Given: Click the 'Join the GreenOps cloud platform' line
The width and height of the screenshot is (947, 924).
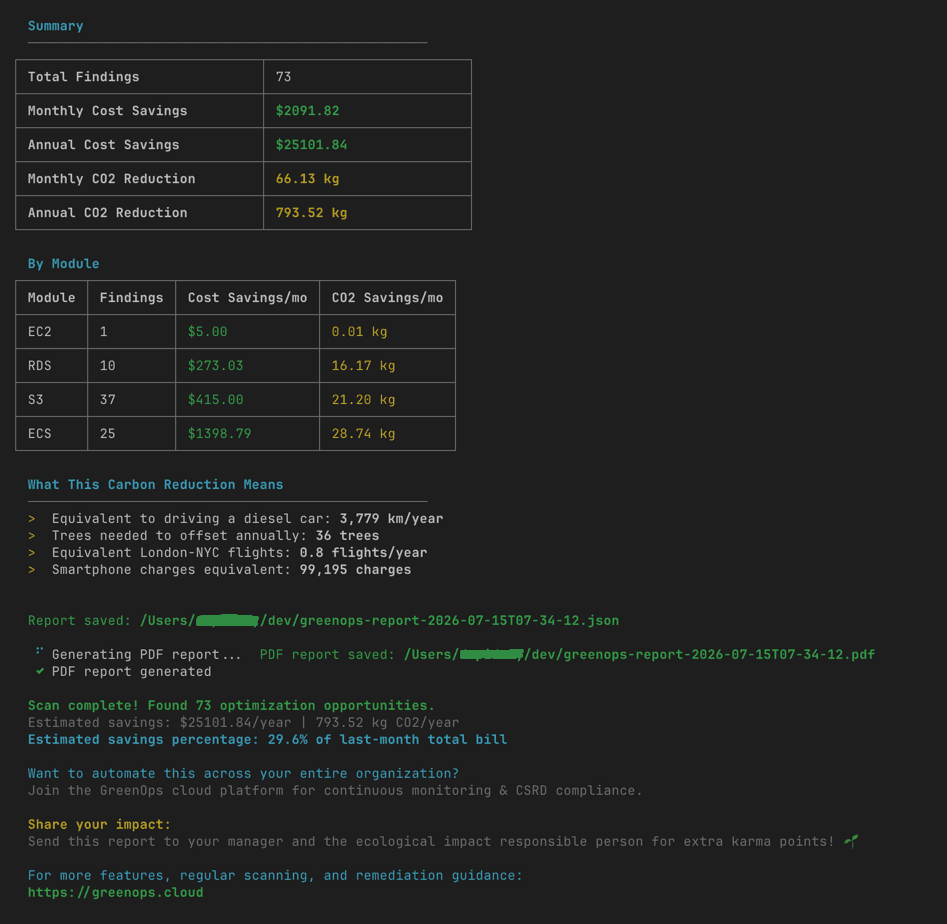Looking at the screenshot, I should pos(335,791).
